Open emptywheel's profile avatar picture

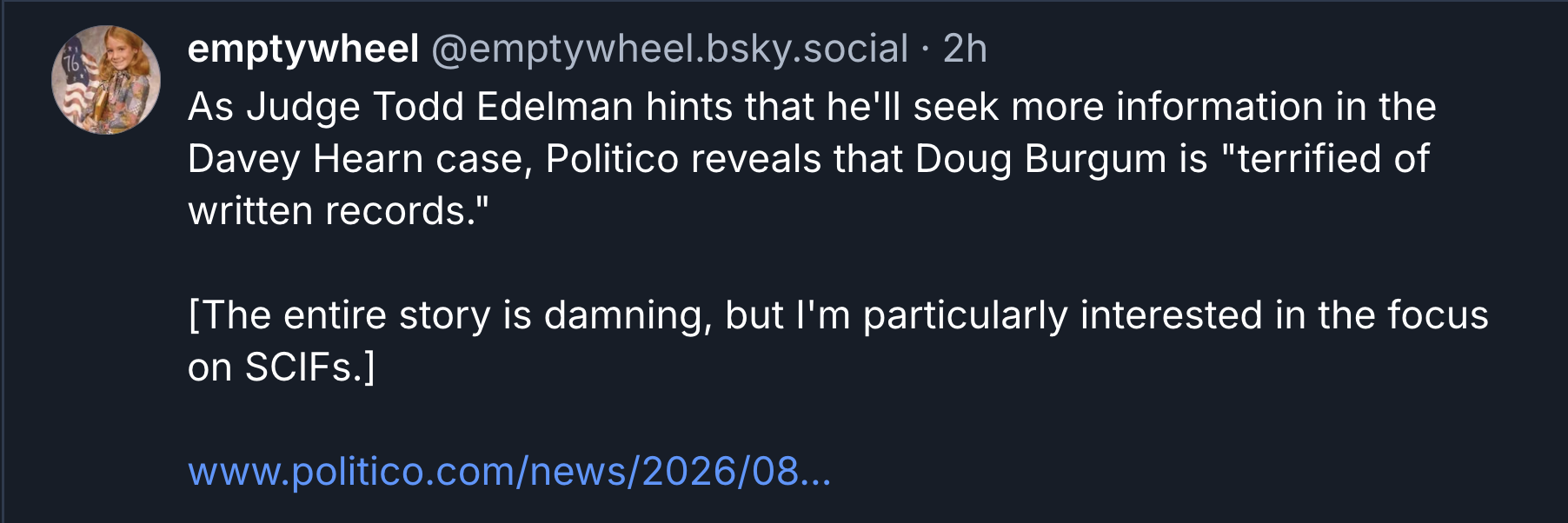click(106, 80)
